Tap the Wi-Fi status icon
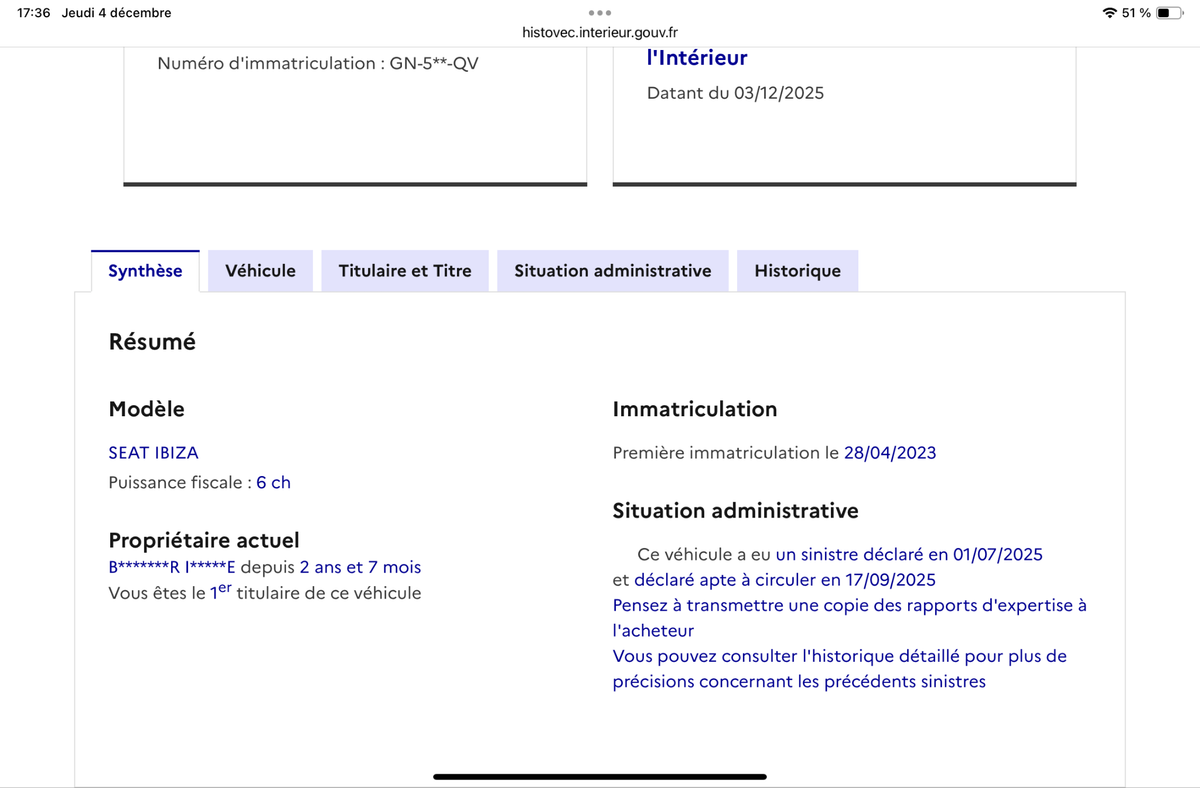Screen dimensions: 1200x788 point(1109,13)
